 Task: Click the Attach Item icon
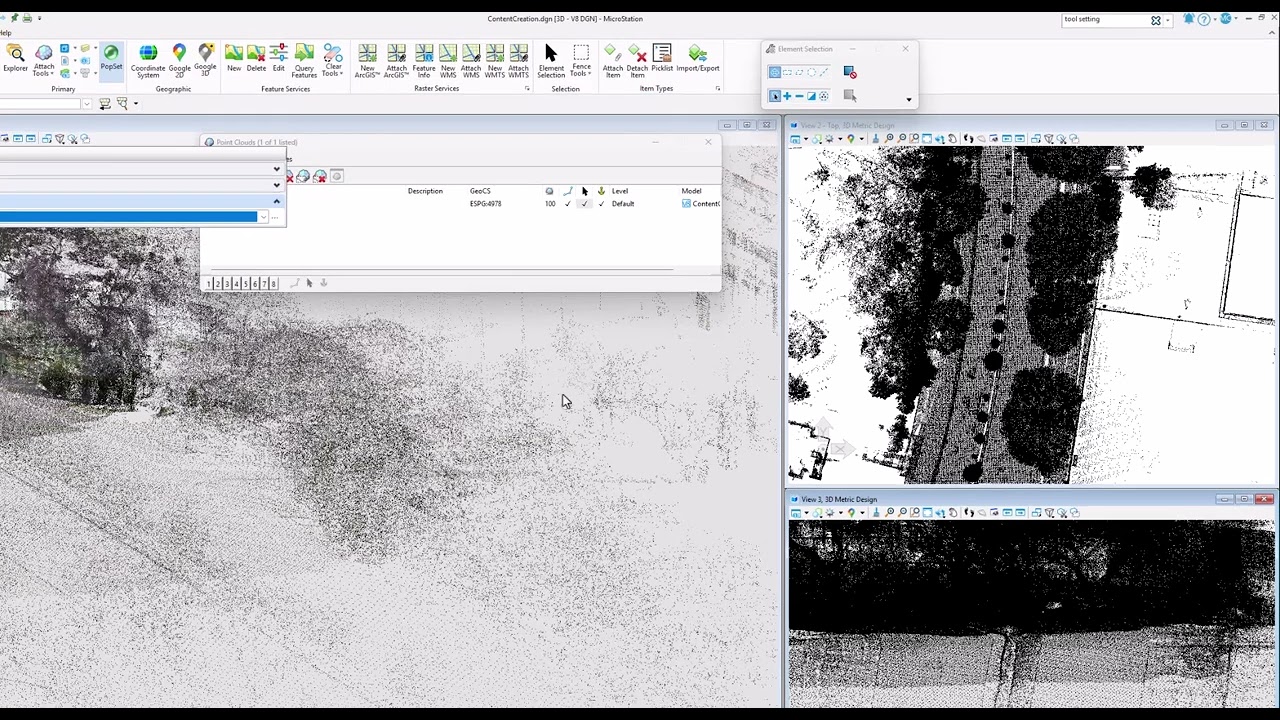pyautogui.click(x=613, y=62)
